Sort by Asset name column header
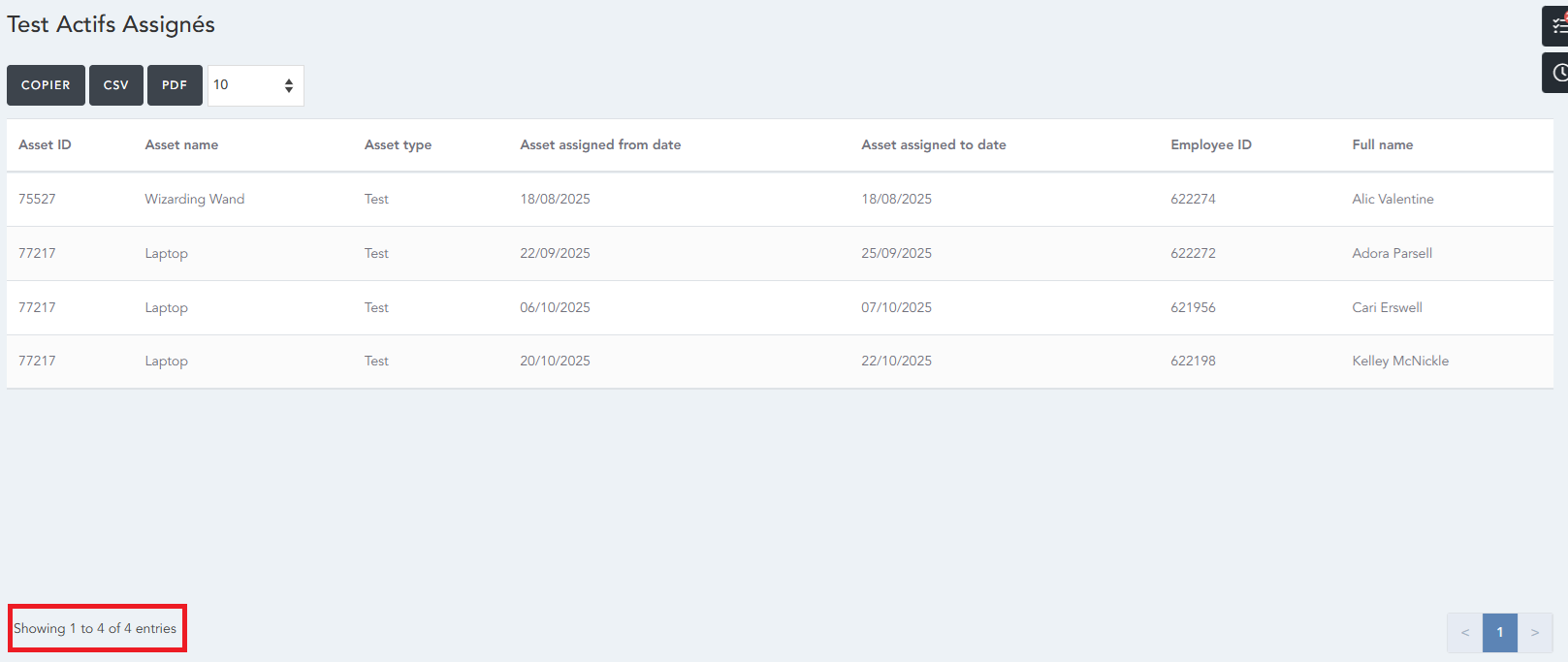 tap(181, 144)
